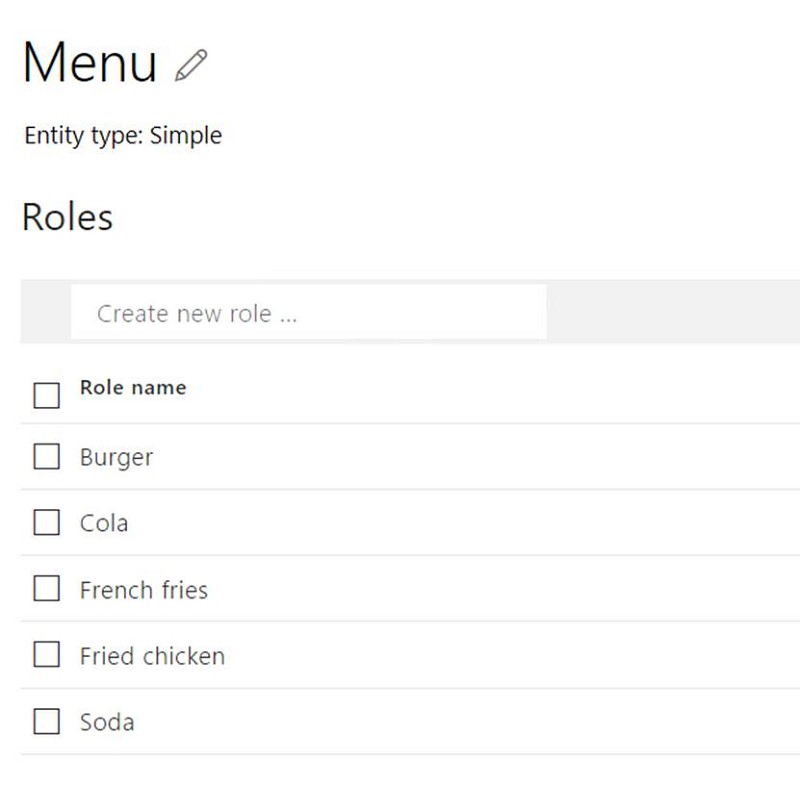Click the Entity type label
Viewport: 800px width, 786px height.
(84, 136)
